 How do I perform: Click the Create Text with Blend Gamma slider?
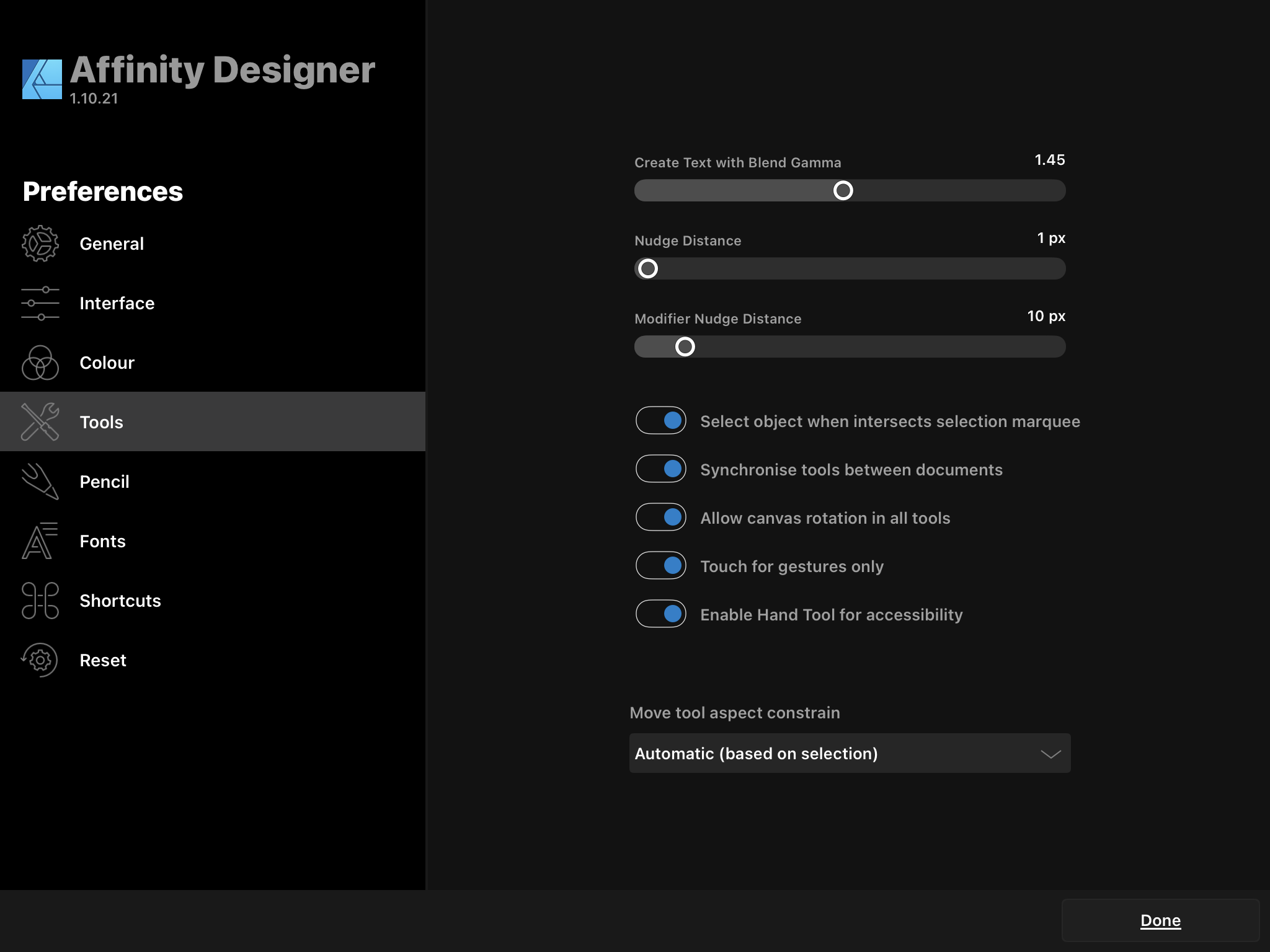click(850, 190)
